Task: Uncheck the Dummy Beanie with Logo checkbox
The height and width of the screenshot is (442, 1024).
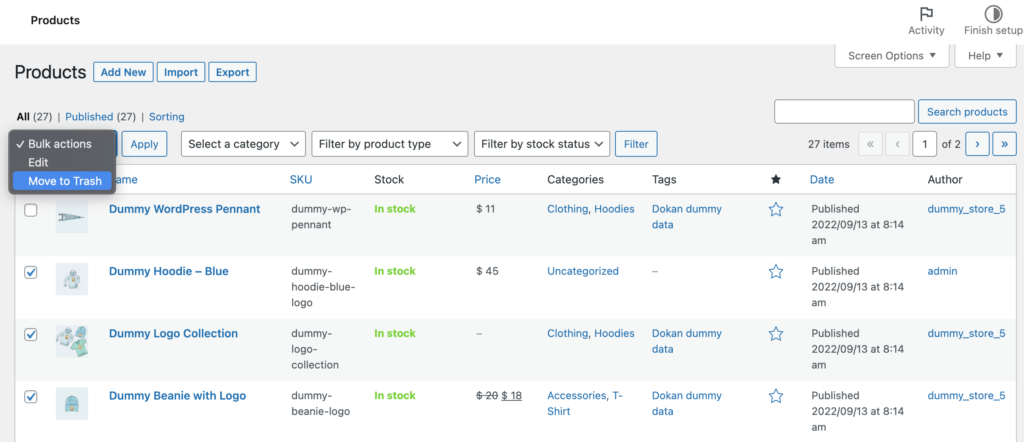Action: click(31, 396)
